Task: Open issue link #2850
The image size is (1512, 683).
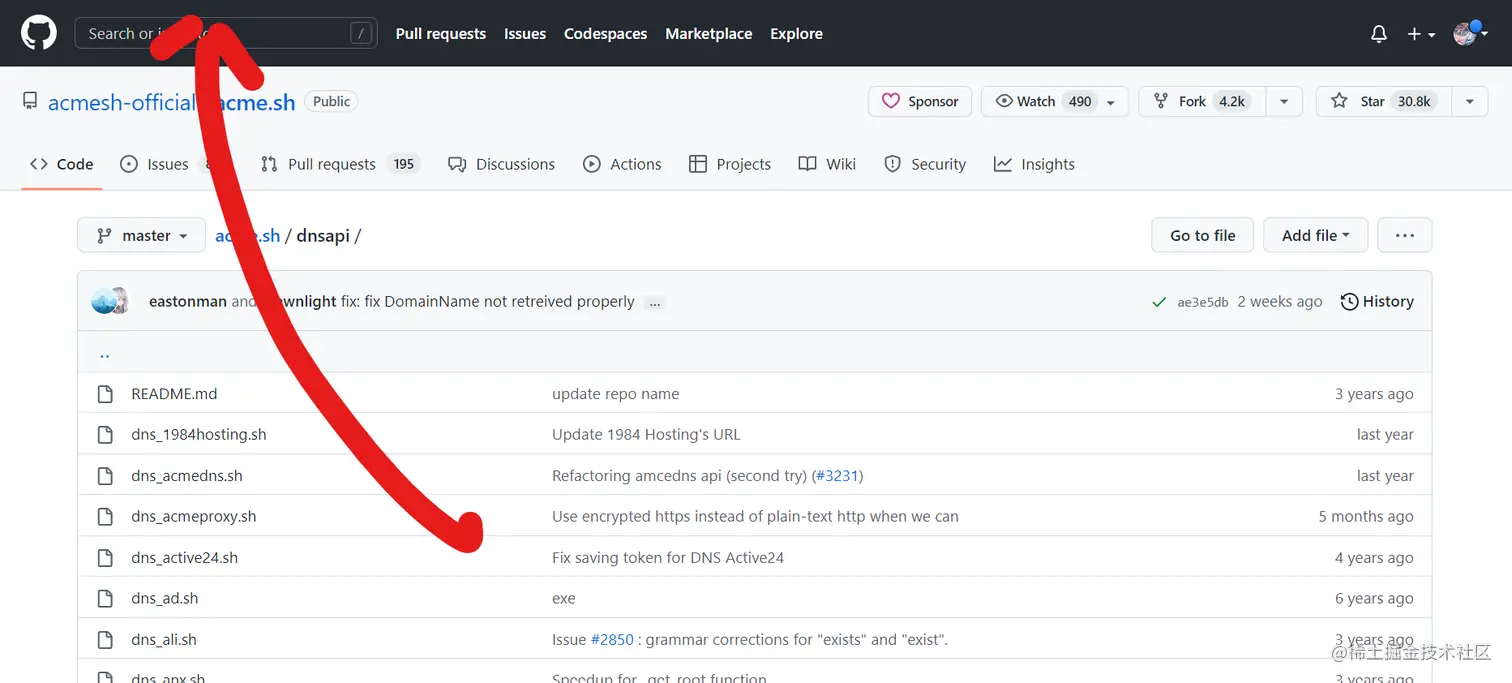Action: 612,640
